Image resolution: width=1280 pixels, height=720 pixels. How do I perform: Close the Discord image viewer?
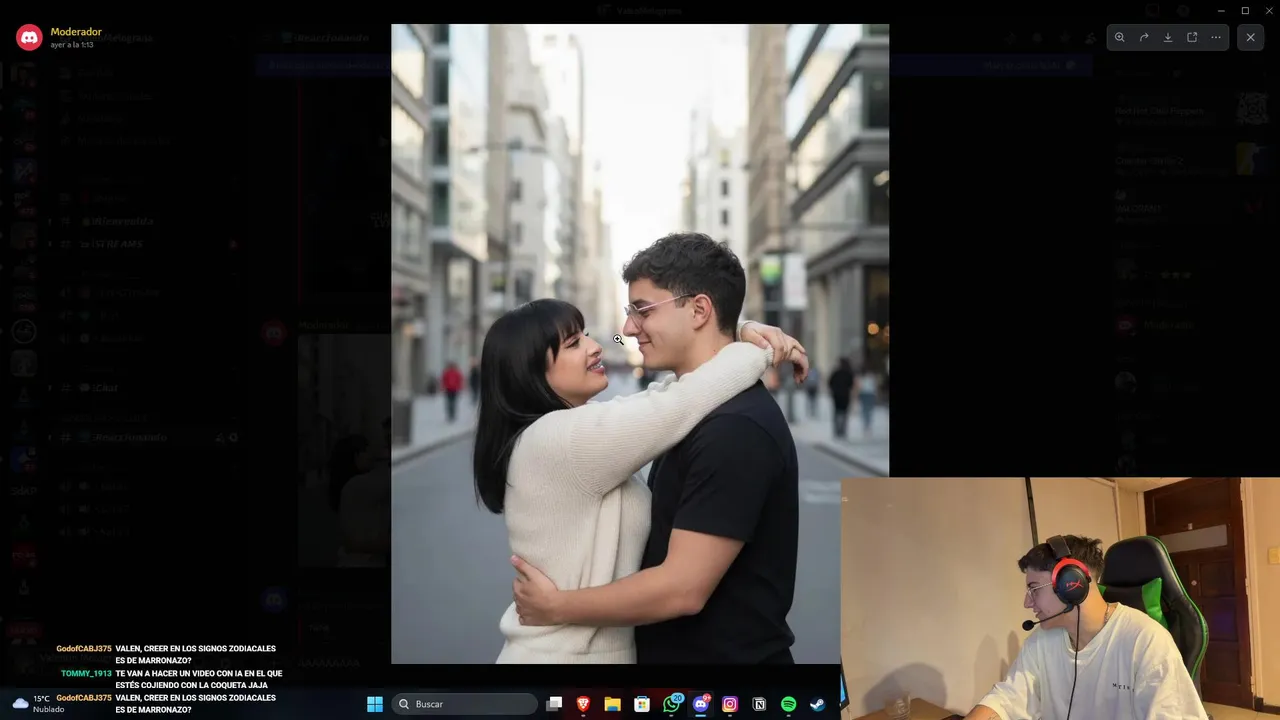click(x=1250, y=37)
